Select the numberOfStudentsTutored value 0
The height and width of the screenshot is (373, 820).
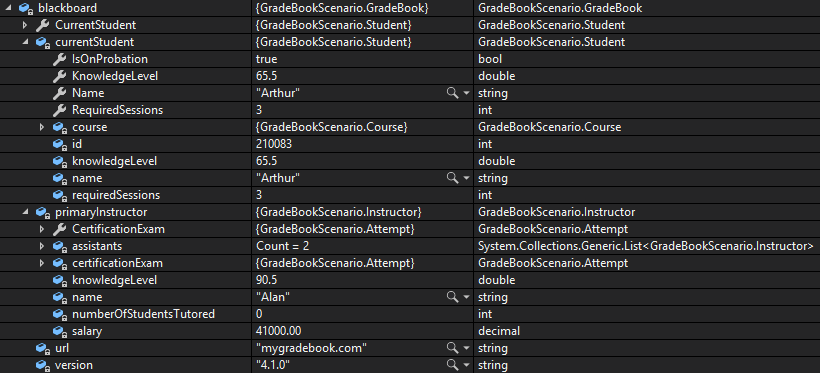tap(259, 314)
